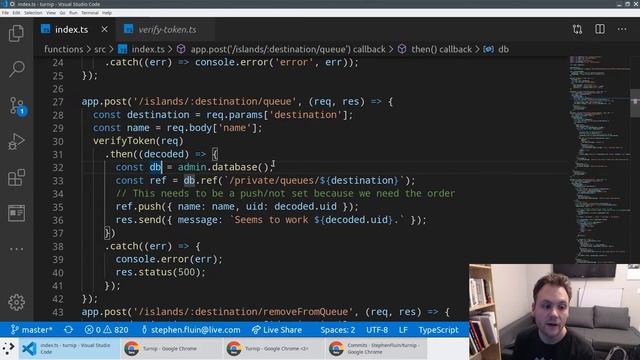Viewport: 640px width, 360px height.
Task: Click the comment on line 34
Action: tap(285, 193)
